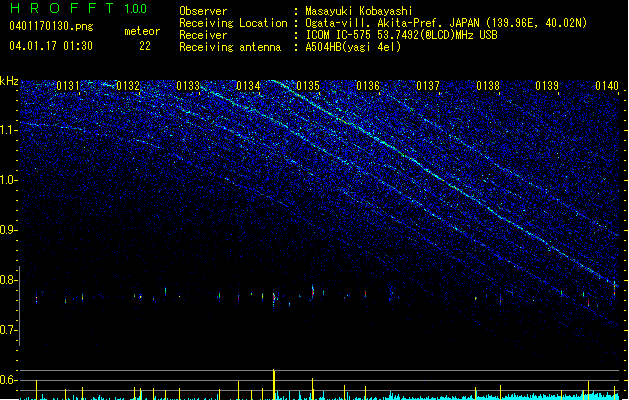Click the ICOM IC-575 53.7492 MHz USB text
Image resolution: width=629 pixels, height=400 pixels.
[x=402, y=35]
